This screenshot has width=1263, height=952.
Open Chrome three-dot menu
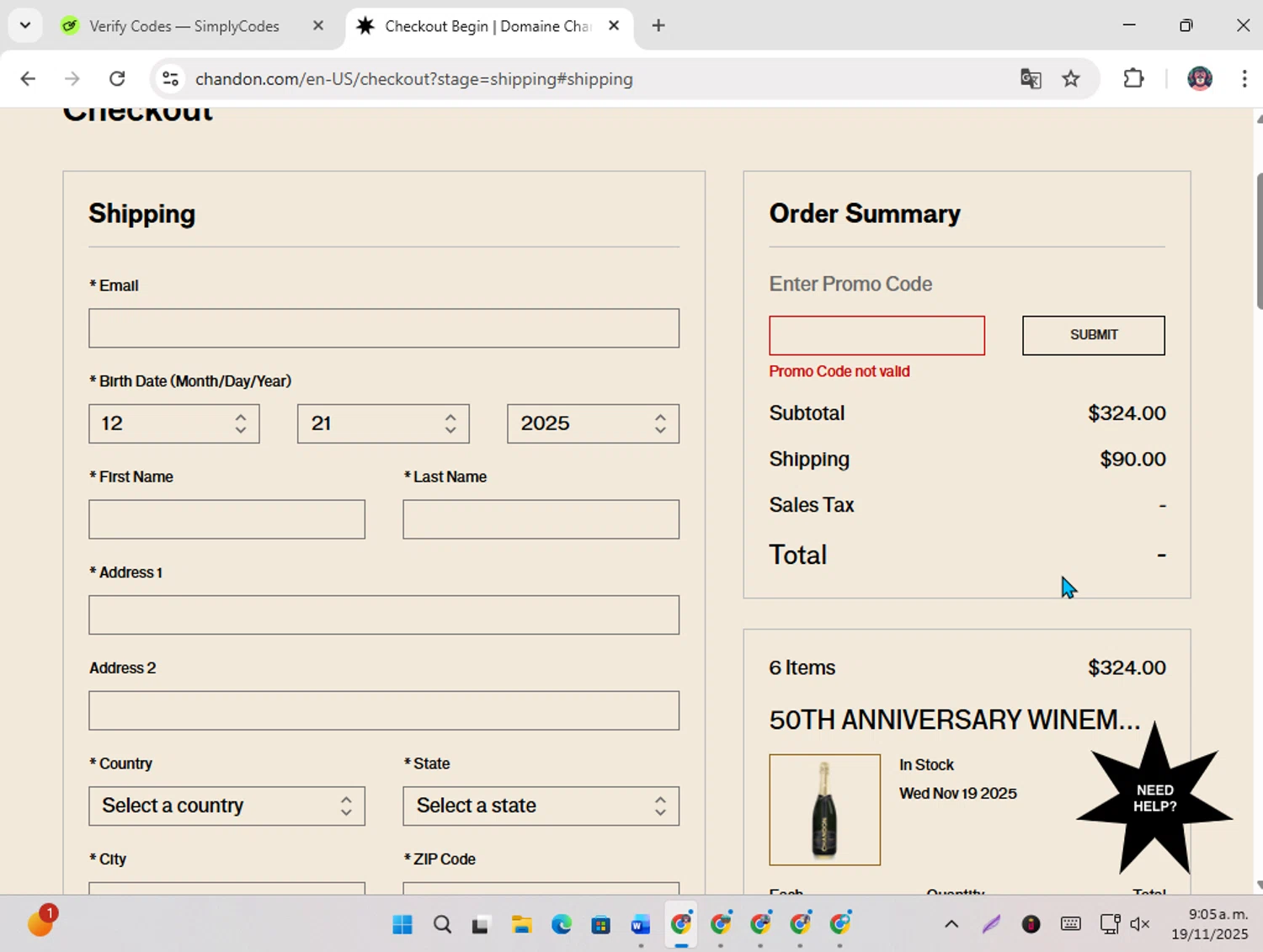tap(1244, 78)
